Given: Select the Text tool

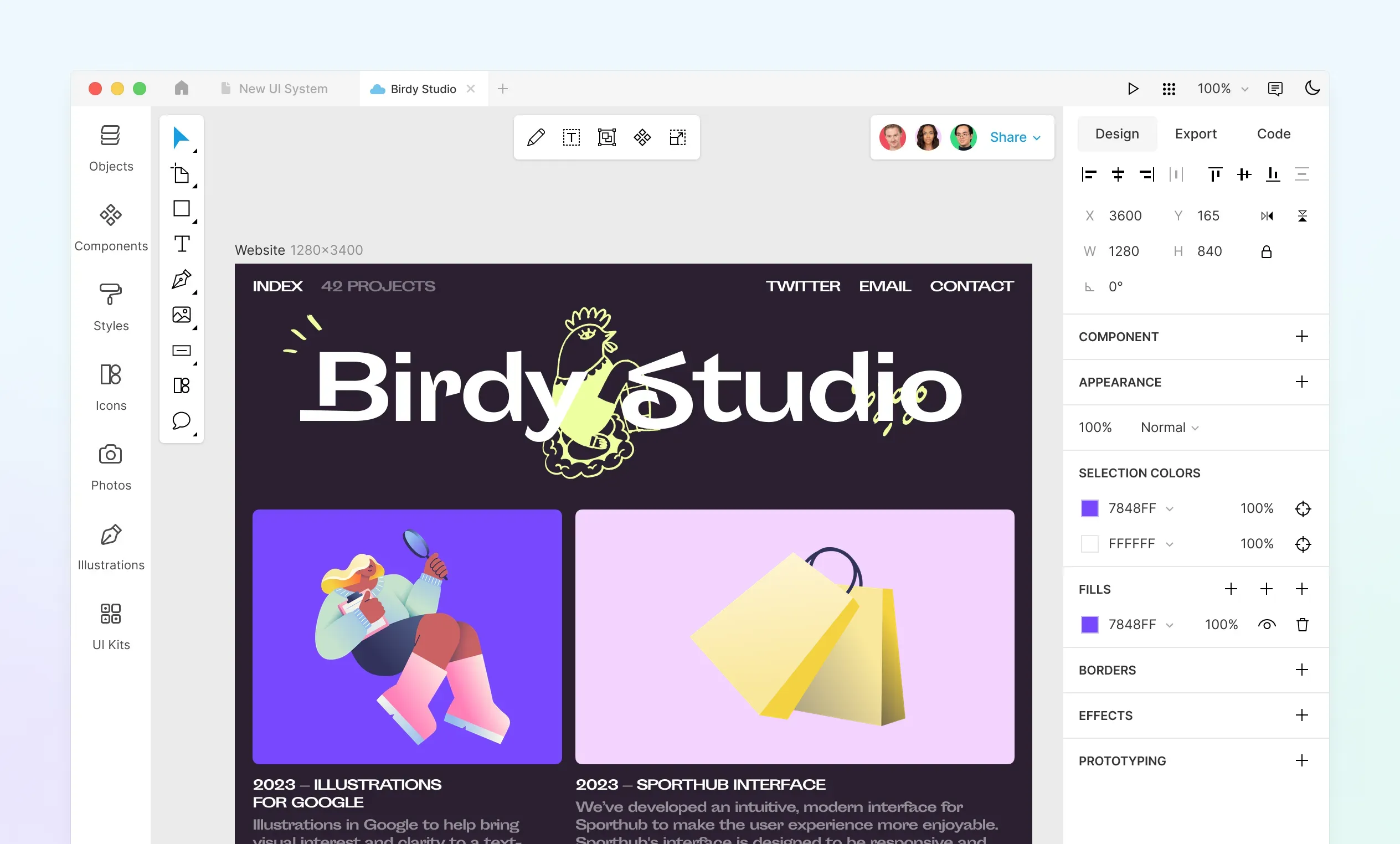Looking at the screenshot, I should click(x=181, y=244).
